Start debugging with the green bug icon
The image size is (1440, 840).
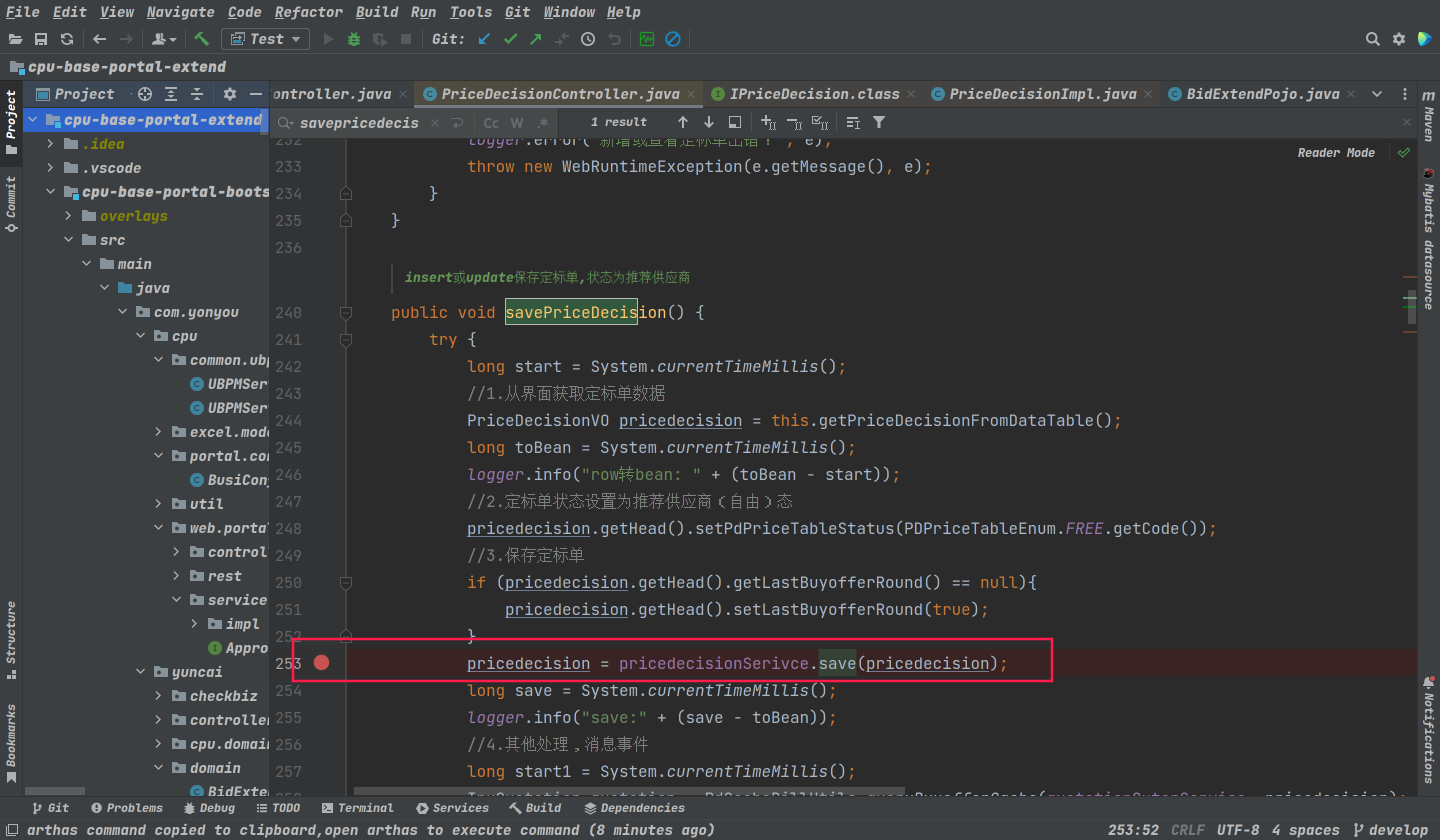pos(353,39)
